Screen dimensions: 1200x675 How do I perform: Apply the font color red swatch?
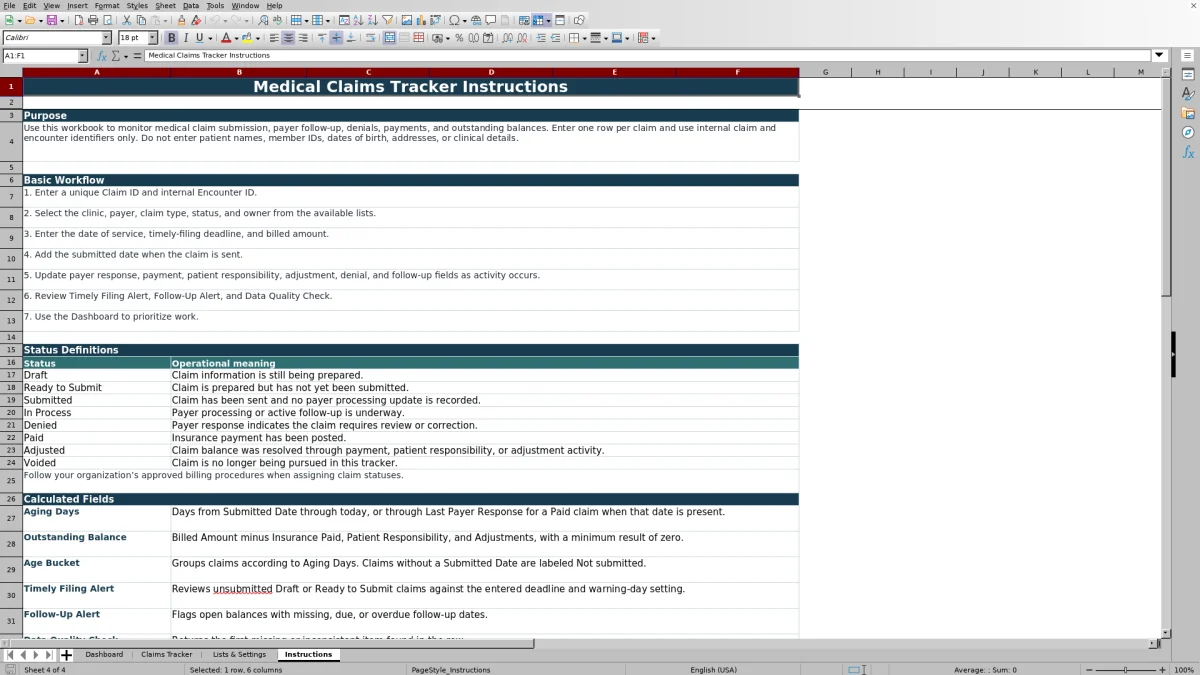[225, 38]
